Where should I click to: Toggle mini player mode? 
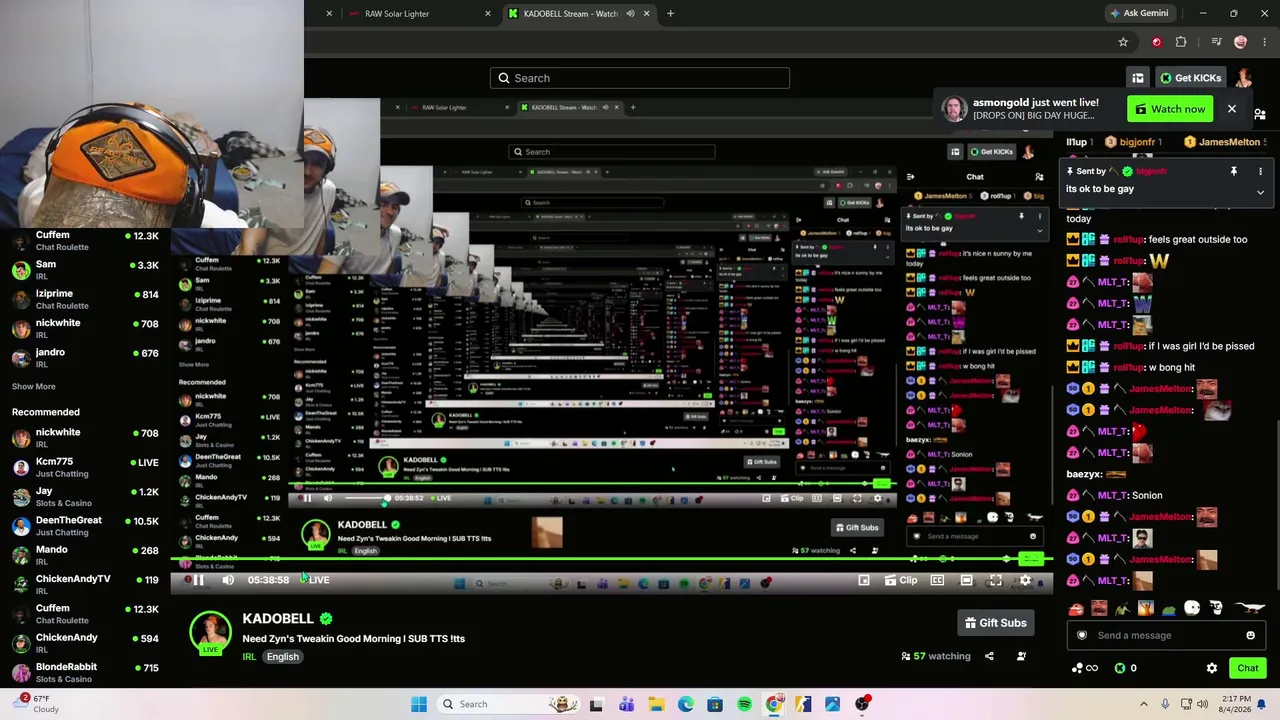click(x=864, y=580)
